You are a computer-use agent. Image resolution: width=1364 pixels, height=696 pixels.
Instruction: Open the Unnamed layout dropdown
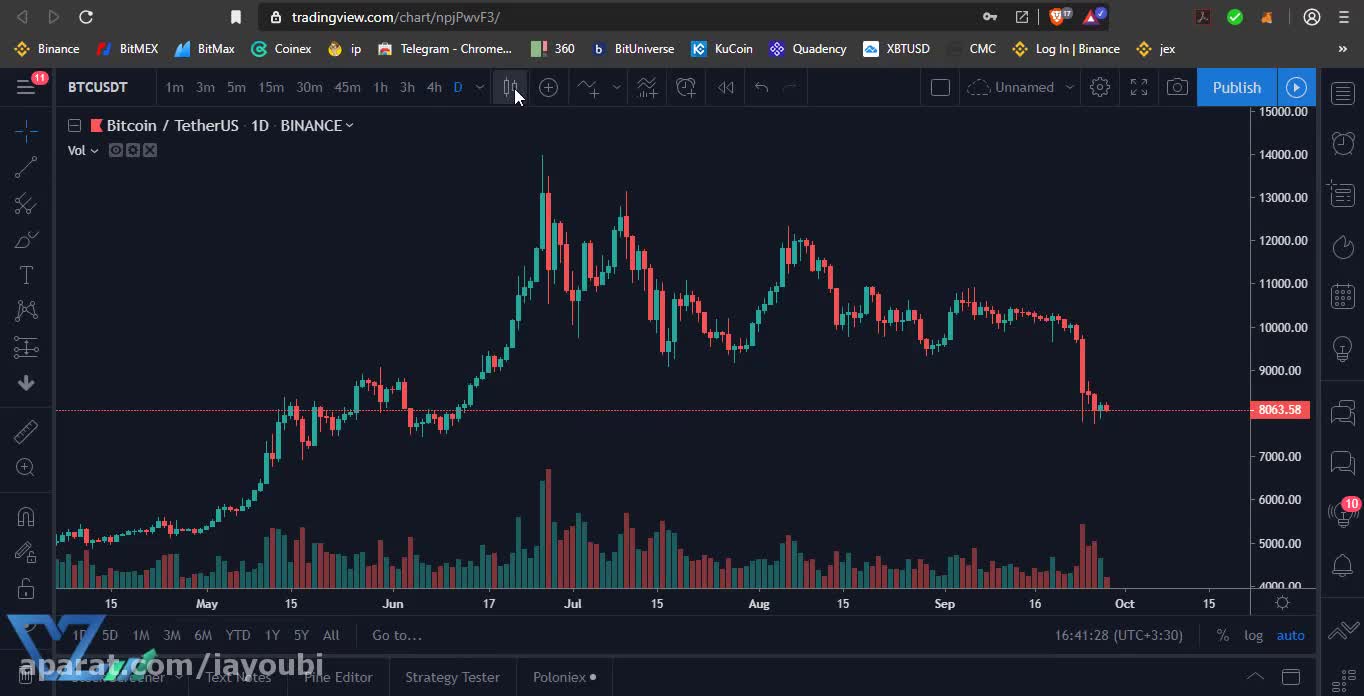[1069, 87]
